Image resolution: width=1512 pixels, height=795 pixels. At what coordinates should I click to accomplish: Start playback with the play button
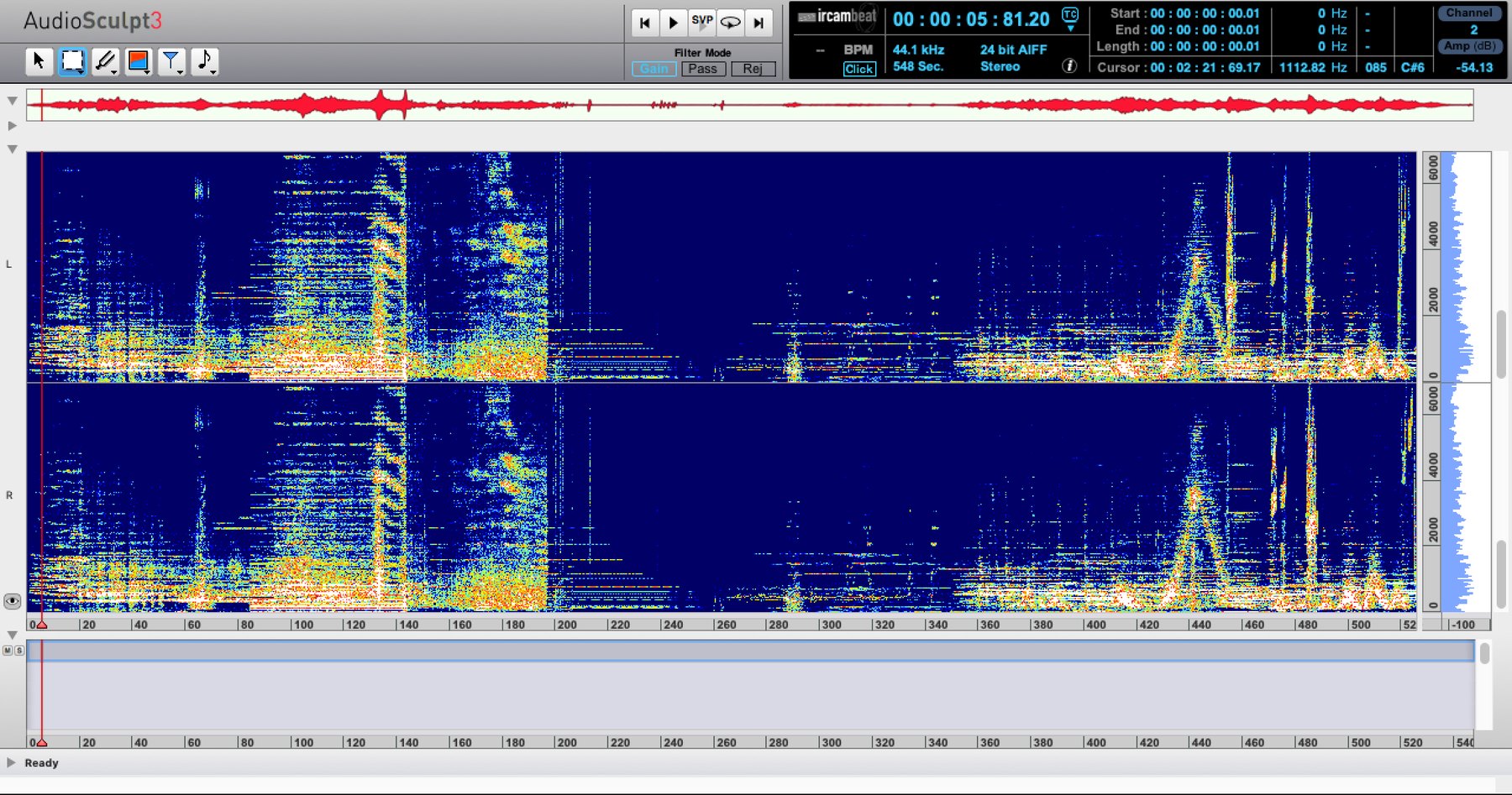pos(673,24)
